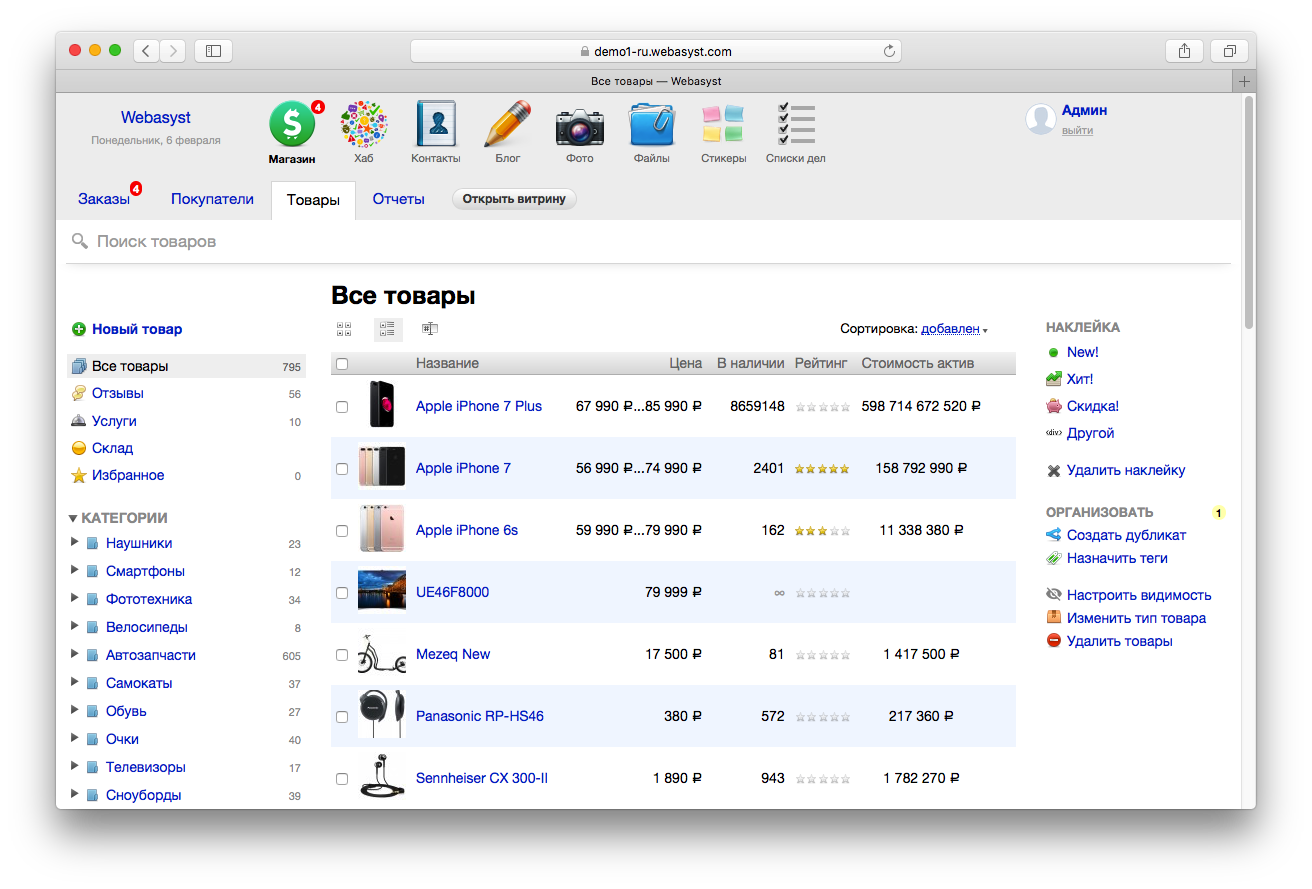Check the Sennheiser CX 300-II checkbox

tap(342, 779)
